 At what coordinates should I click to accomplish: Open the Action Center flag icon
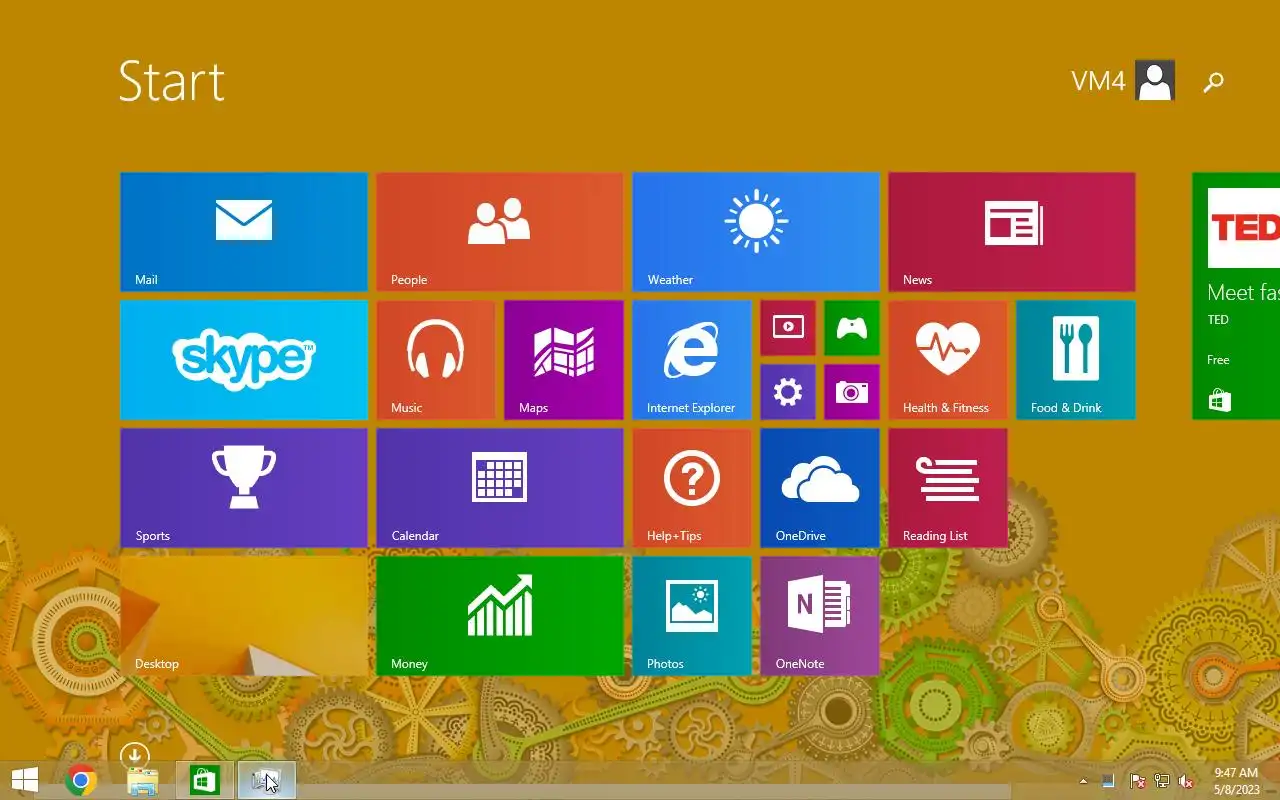1137,781
